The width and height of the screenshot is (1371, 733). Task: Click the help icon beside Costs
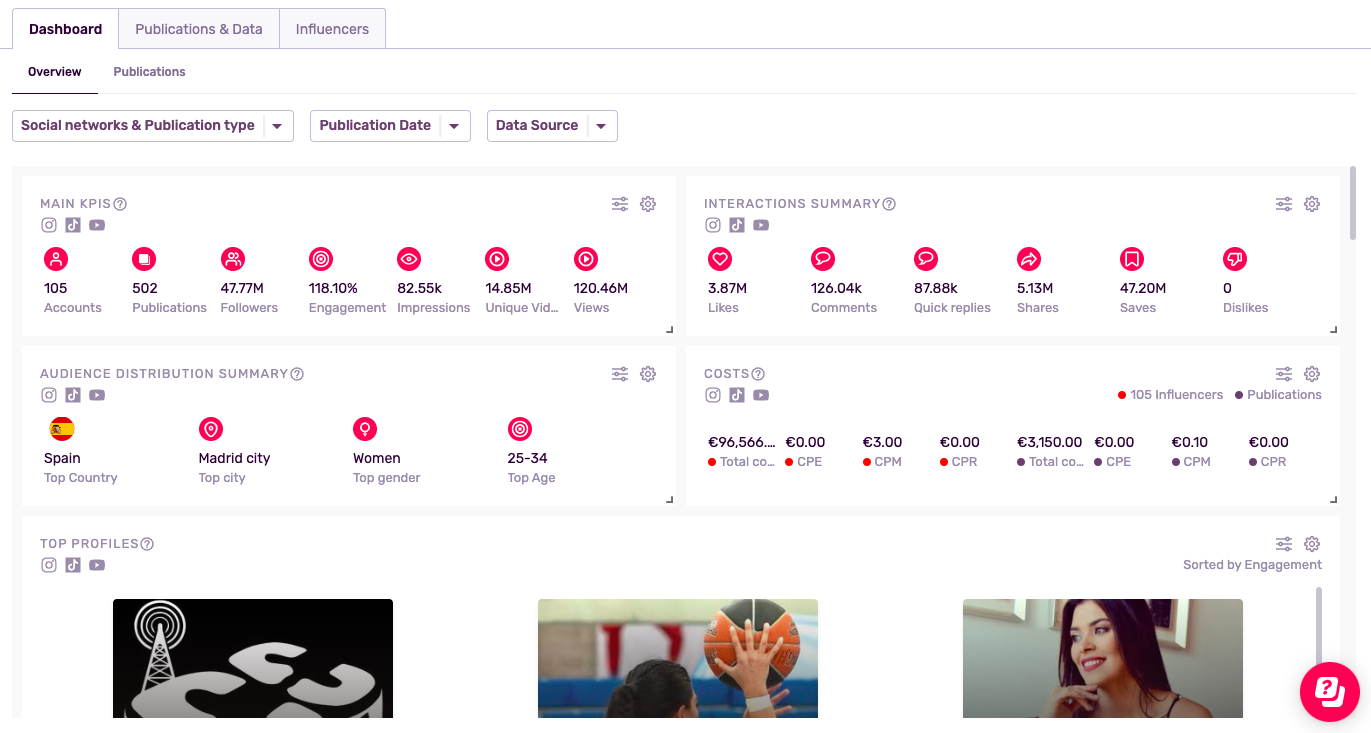click(758, 374)
